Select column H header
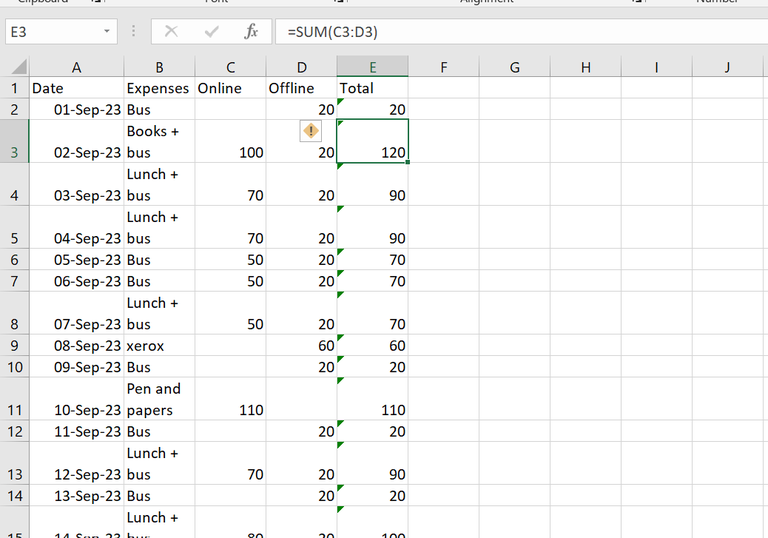The height and width of the screenshot is (538, 768). click(585, 67)
